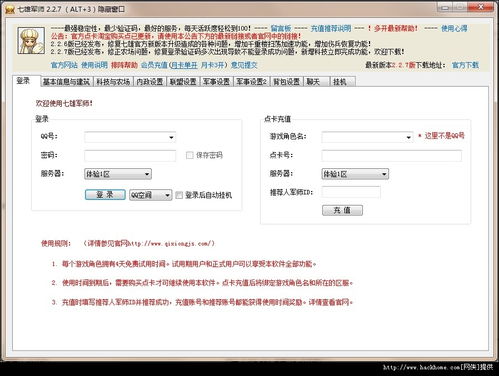Screen dimensions: 499x376
Task: Open the 多开最新帮助 link
Action: (x=395, y=28)
